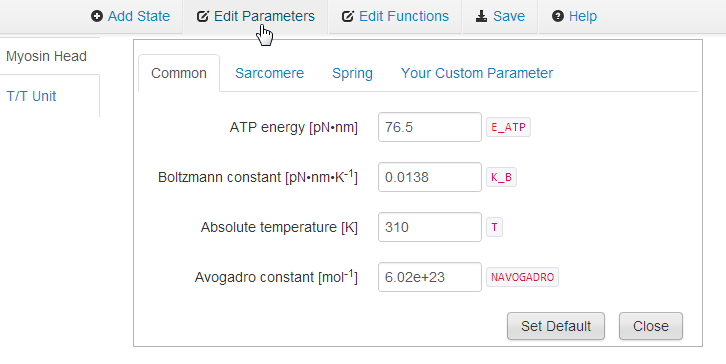Switch to the Spring tab
726x364 pixels.
pos(352,73)
